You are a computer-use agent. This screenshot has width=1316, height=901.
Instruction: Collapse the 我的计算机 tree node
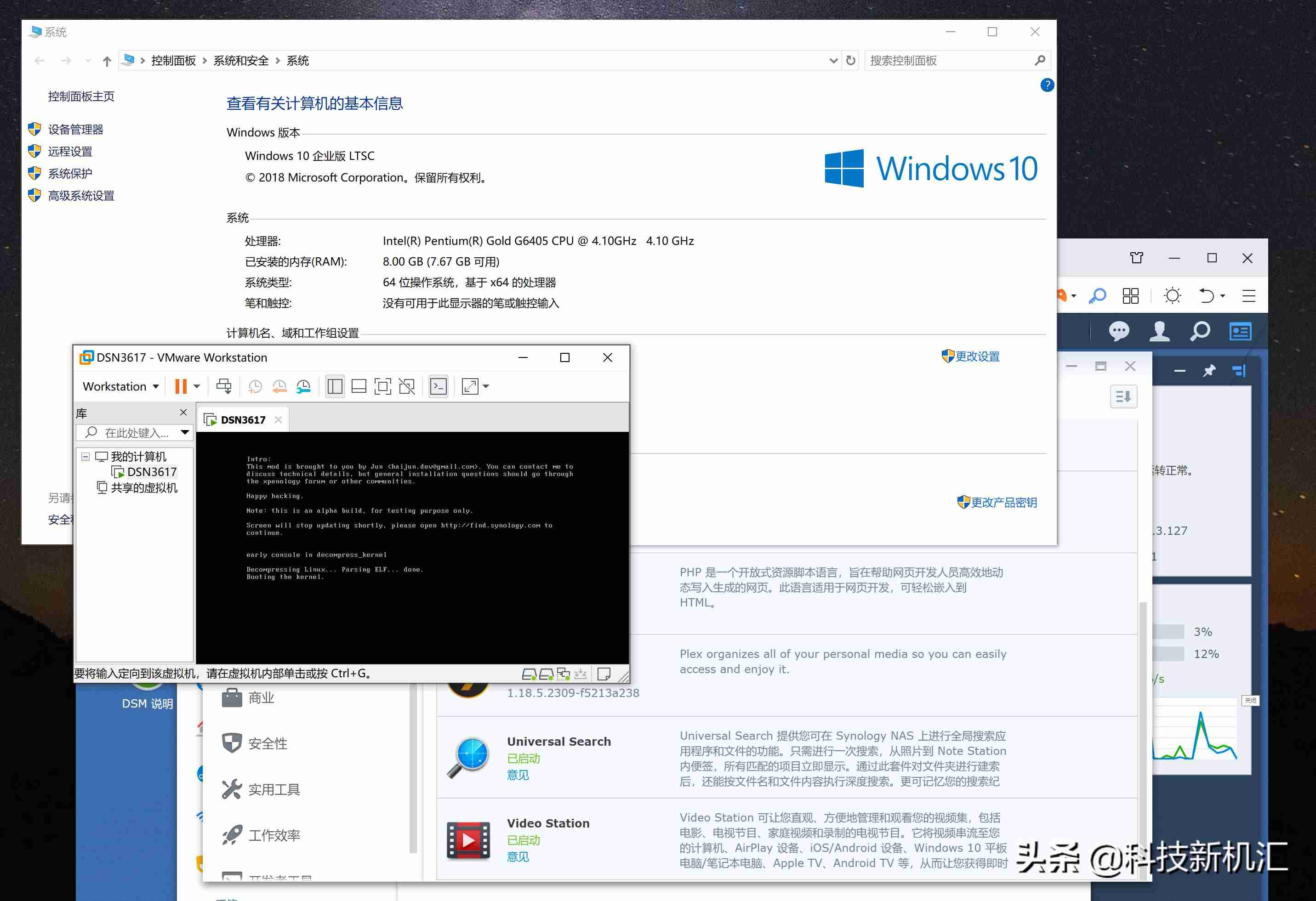click(x=85, y=457)
